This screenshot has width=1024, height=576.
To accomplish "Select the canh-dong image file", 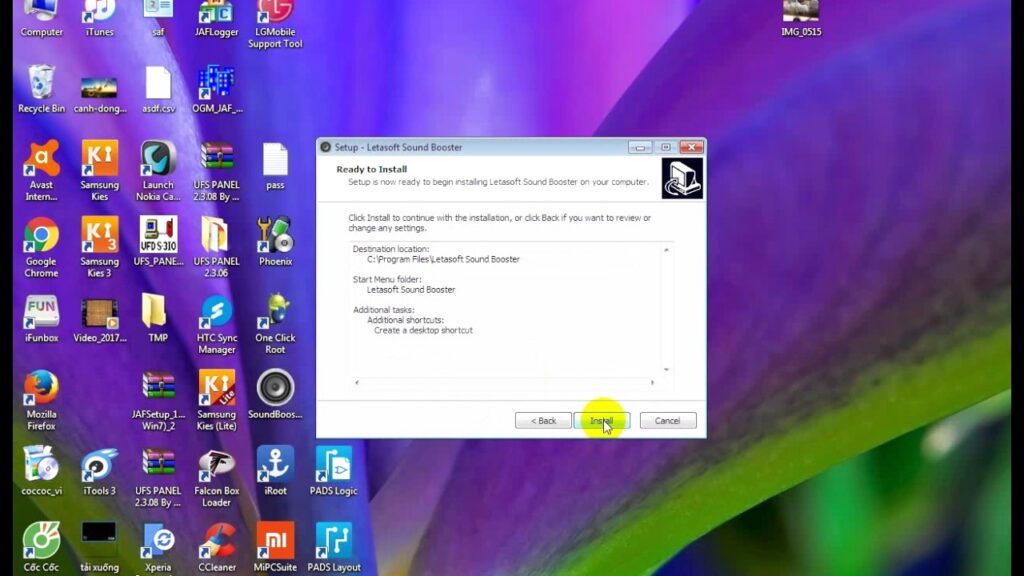I will pyautogui.click(x=99, y=95).
